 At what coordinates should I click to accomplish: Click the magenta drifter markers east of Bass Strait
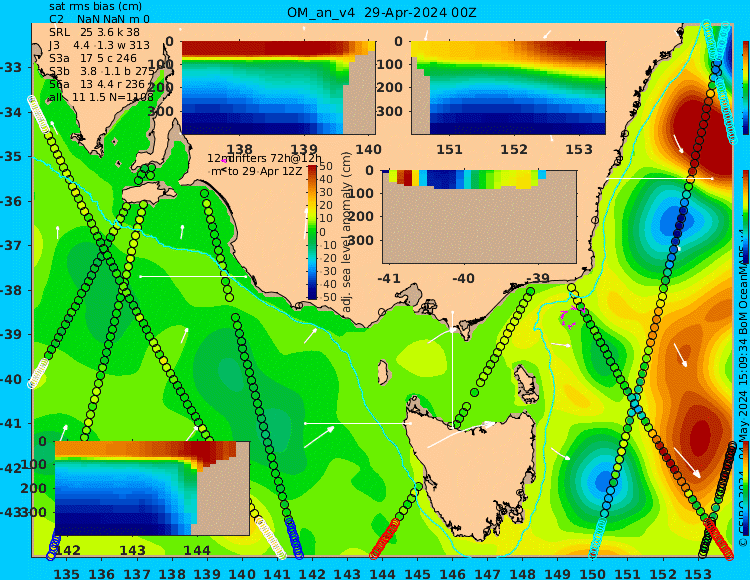coord(573,317)
